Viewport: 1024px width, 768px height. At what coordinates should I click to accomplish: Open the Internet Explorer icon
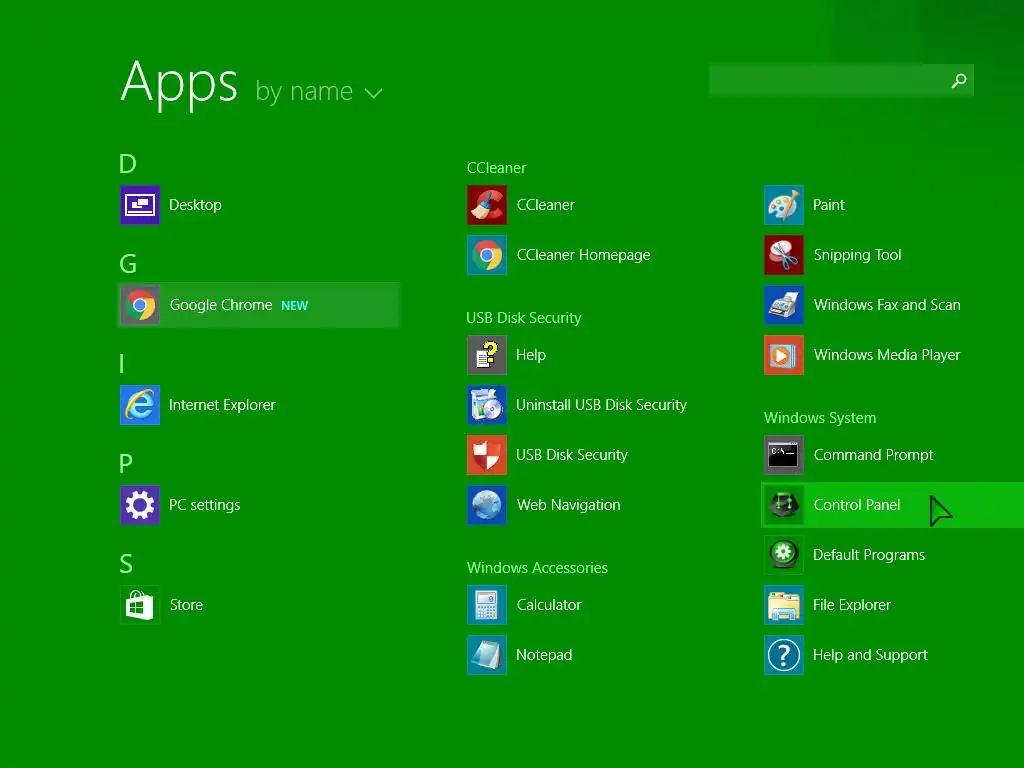(x=140, y=405)
